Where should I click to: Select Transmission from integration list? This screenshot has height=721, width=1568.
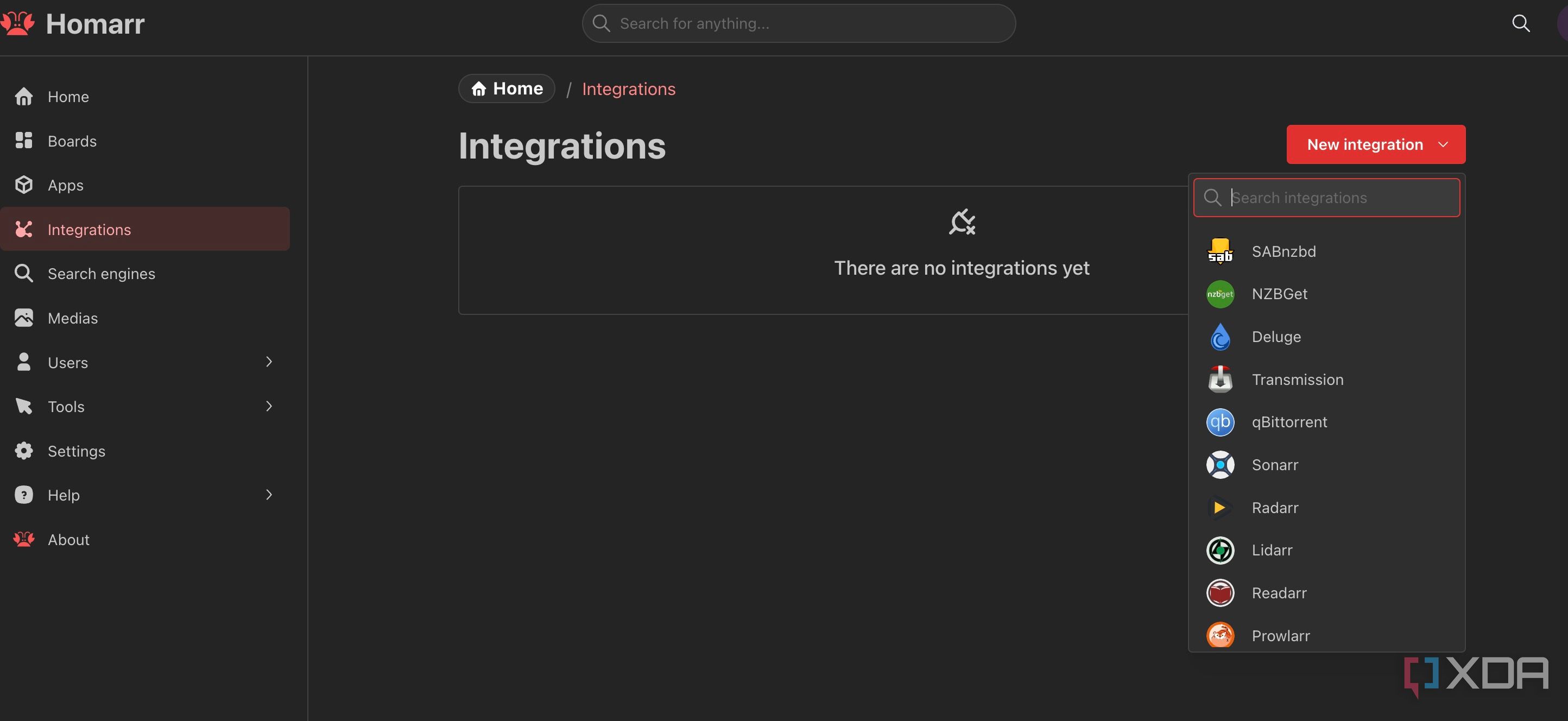(1326, 379)
